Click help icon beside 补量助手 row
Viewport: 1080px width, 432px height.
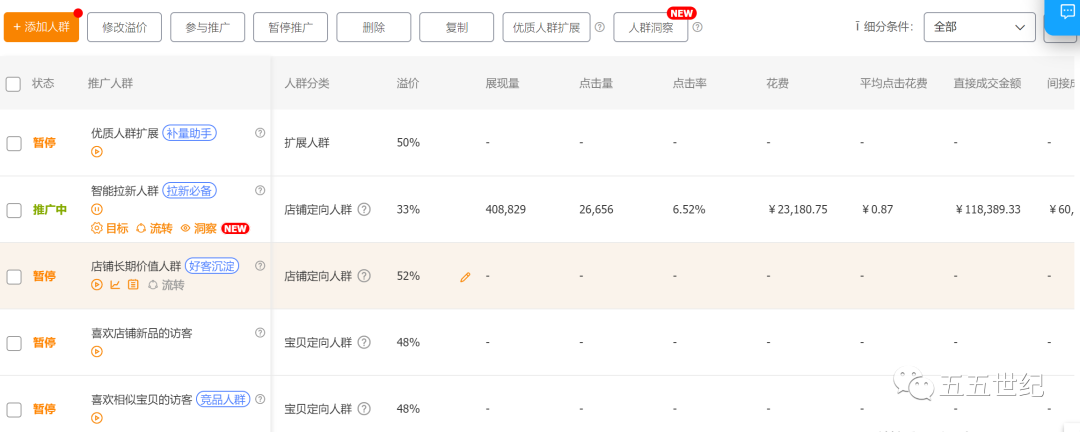260,132
